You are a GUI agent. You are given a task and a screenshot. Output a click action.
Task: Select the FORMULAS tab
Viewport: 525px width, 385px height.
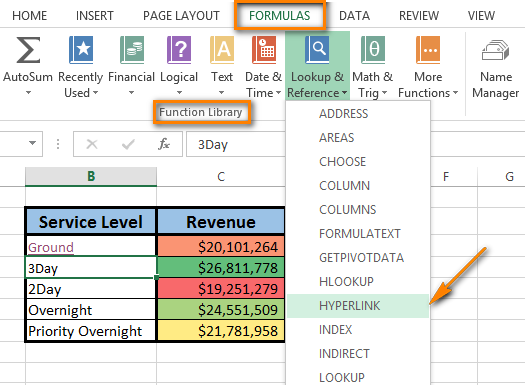(x=280, y=16)
